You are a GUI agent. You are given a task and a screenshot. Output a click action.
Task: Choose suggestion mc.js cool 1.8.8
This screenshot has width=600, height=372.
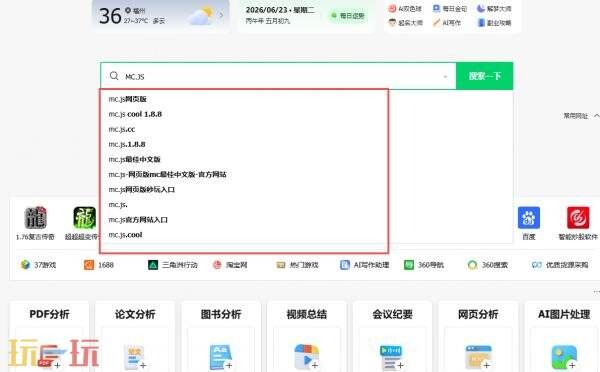pos(135,114)
